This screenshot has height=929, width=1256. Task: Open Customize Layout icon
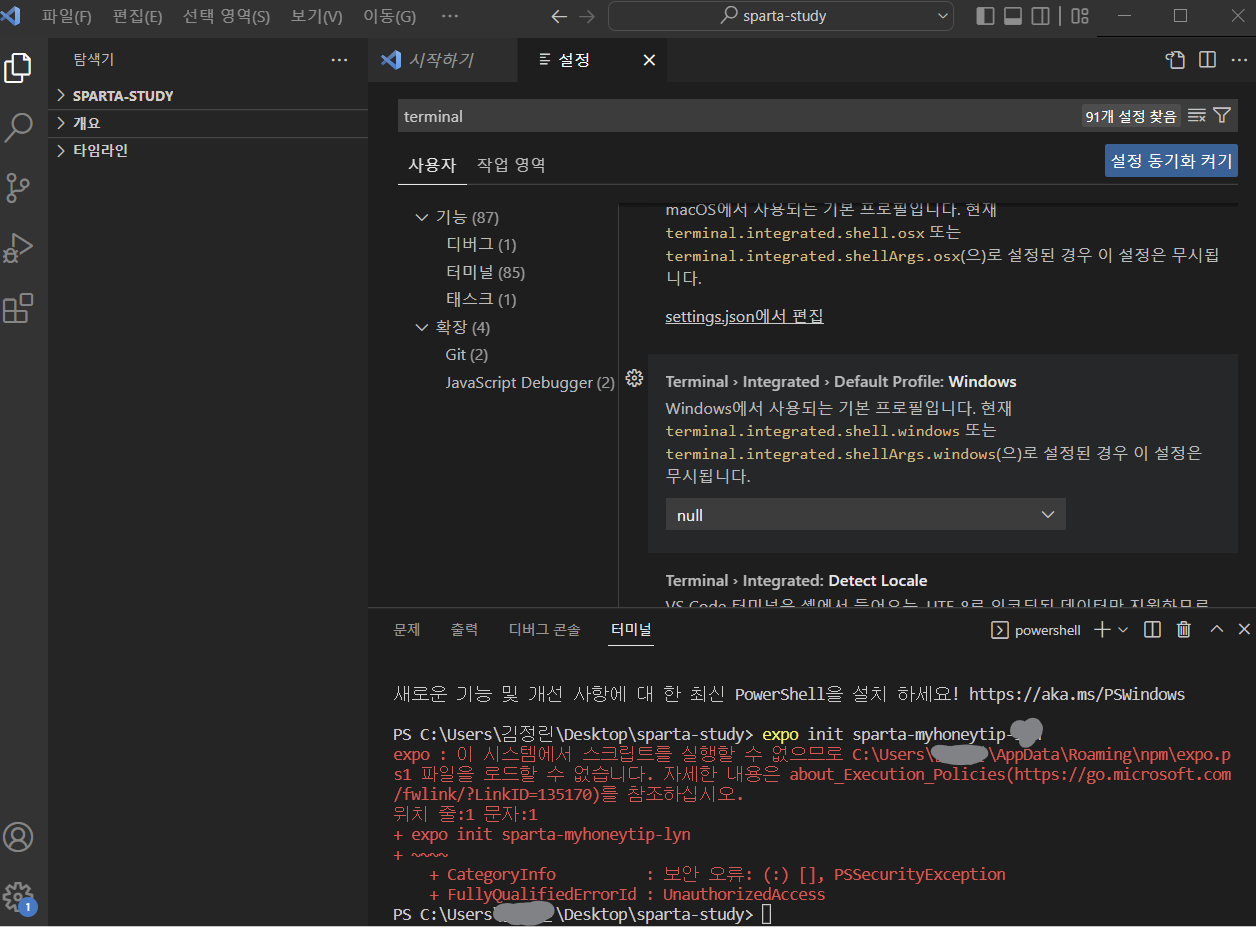[1079, 16]
